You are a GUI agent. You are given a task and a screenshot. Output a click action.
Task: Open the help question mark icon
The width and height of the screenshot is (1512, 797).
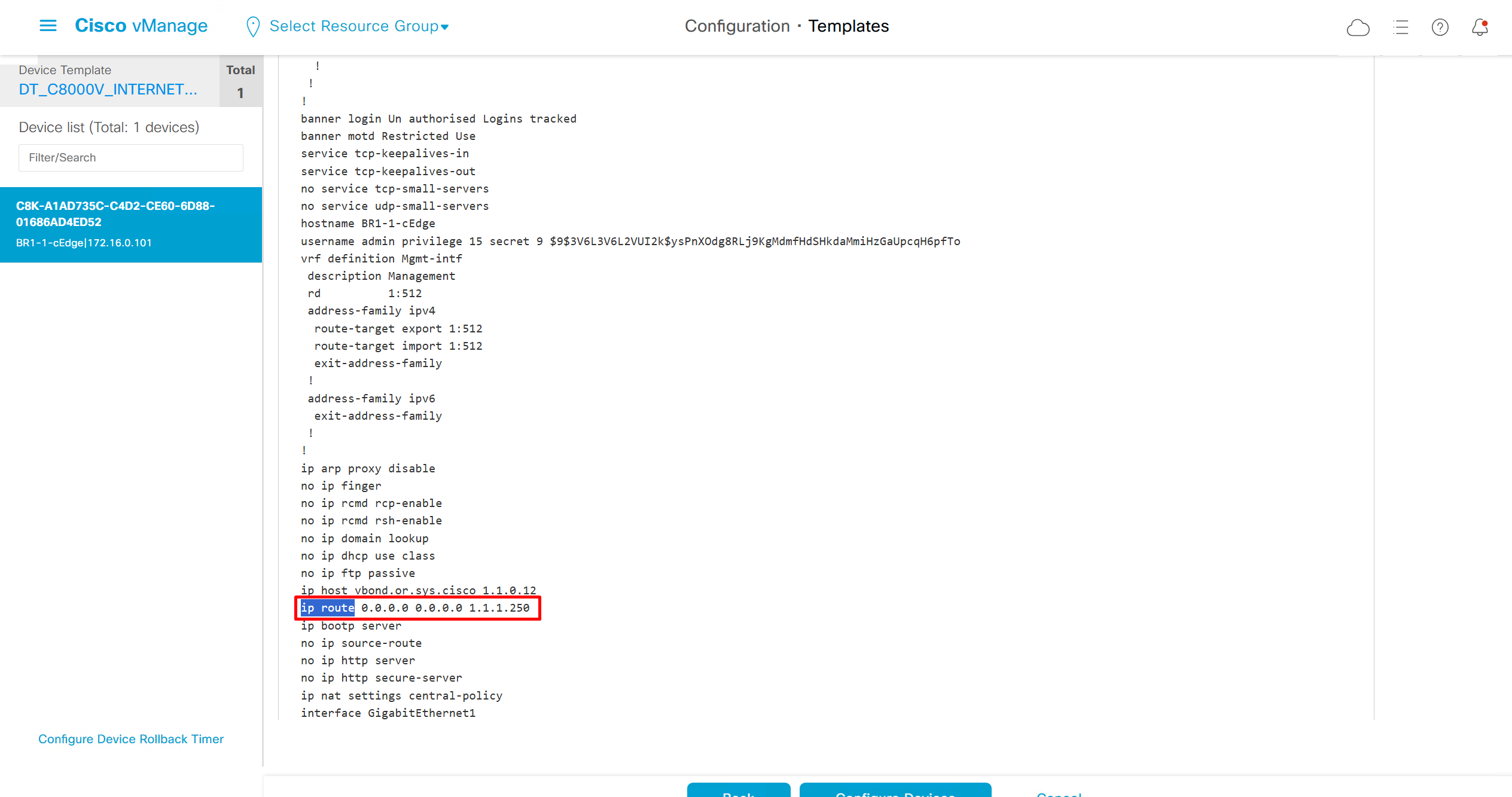pyautogui.click(x=1440, y=28)
